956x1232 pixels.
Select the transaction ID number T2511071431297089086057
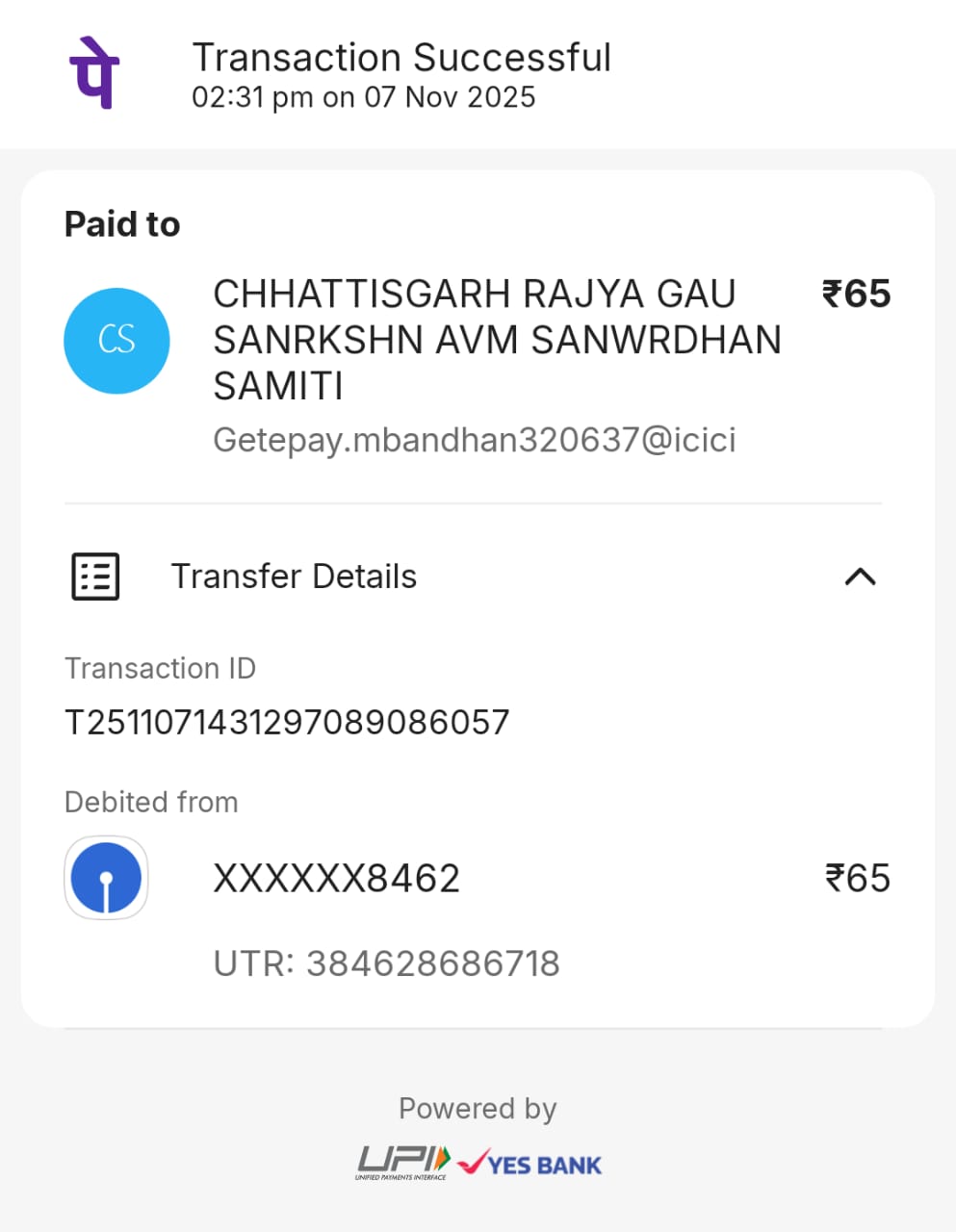287,722
